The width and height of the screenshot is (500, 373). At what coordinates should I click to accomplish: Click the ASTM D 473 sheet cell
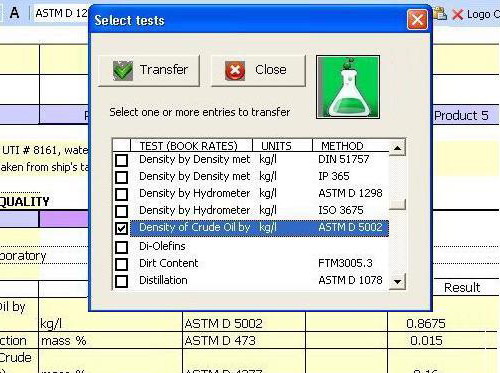point(244,341)
